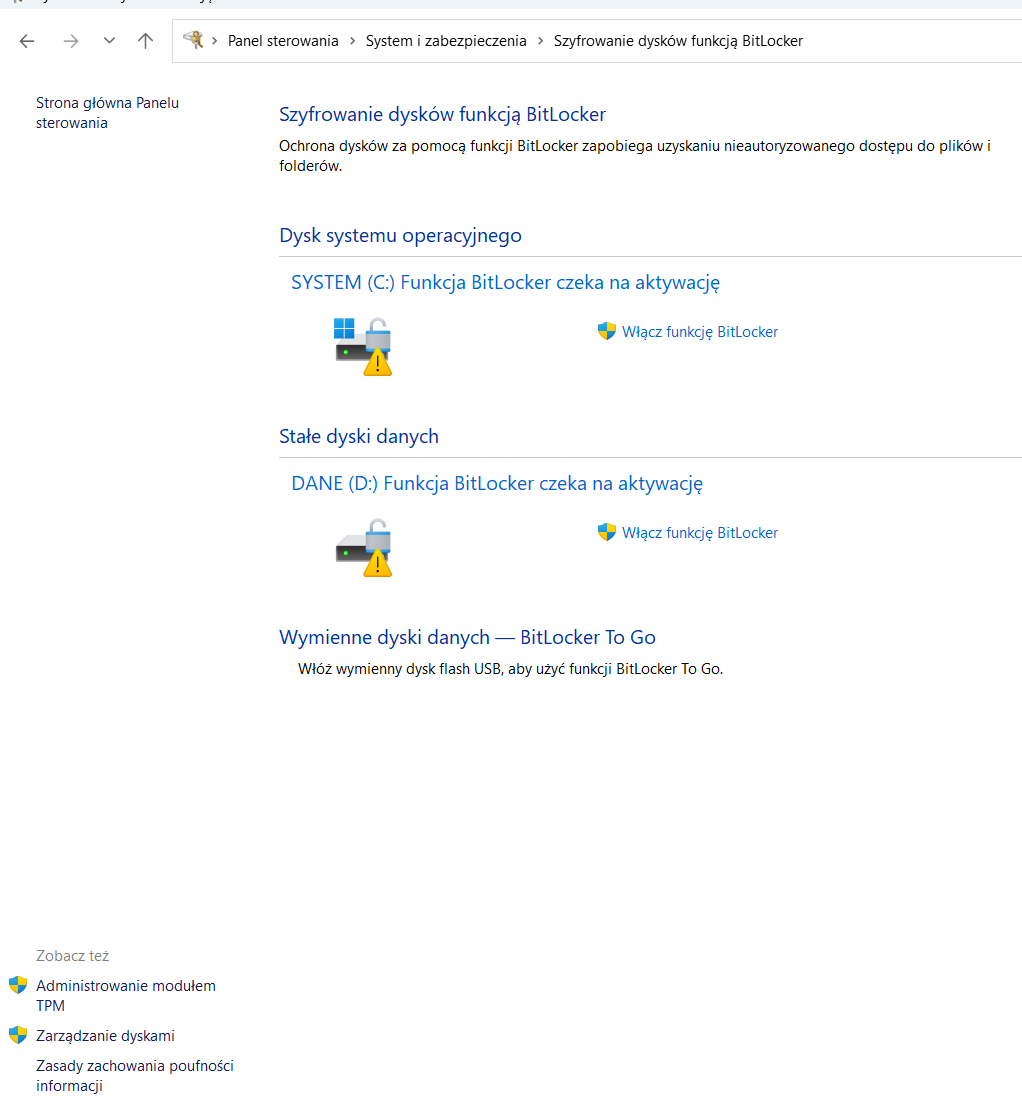The height and width of the screenshot is (1112, 1022).
Task: Go forward with the right arrow
Action: click(70, 41)
